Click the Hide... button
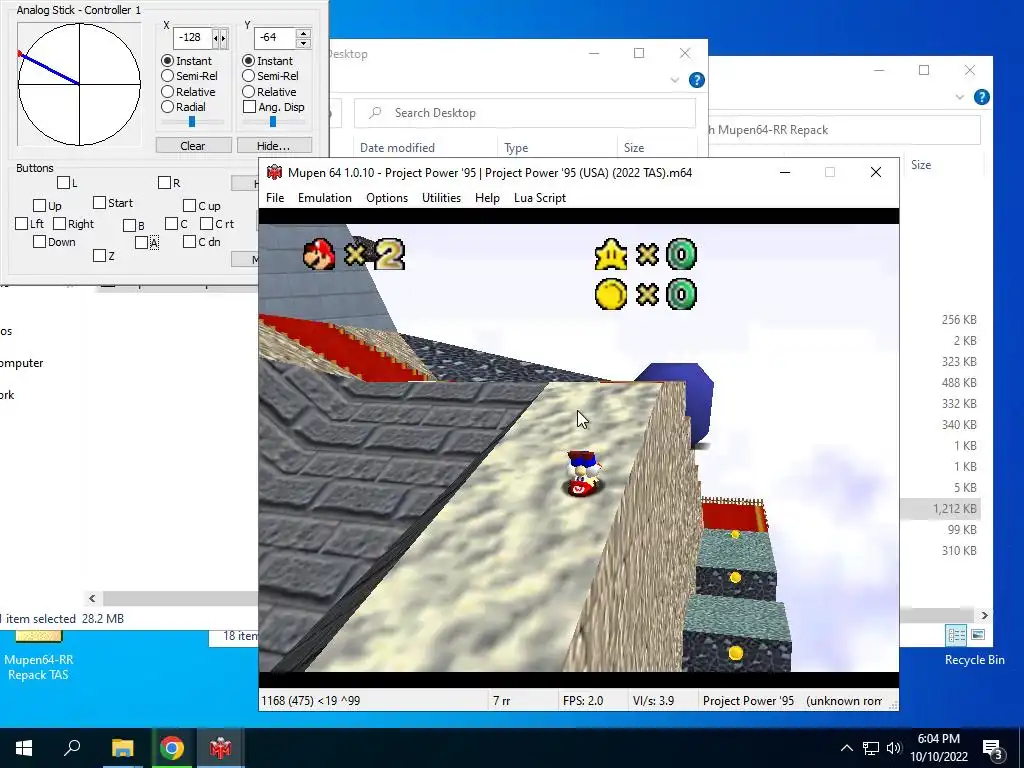 (274, 146)
